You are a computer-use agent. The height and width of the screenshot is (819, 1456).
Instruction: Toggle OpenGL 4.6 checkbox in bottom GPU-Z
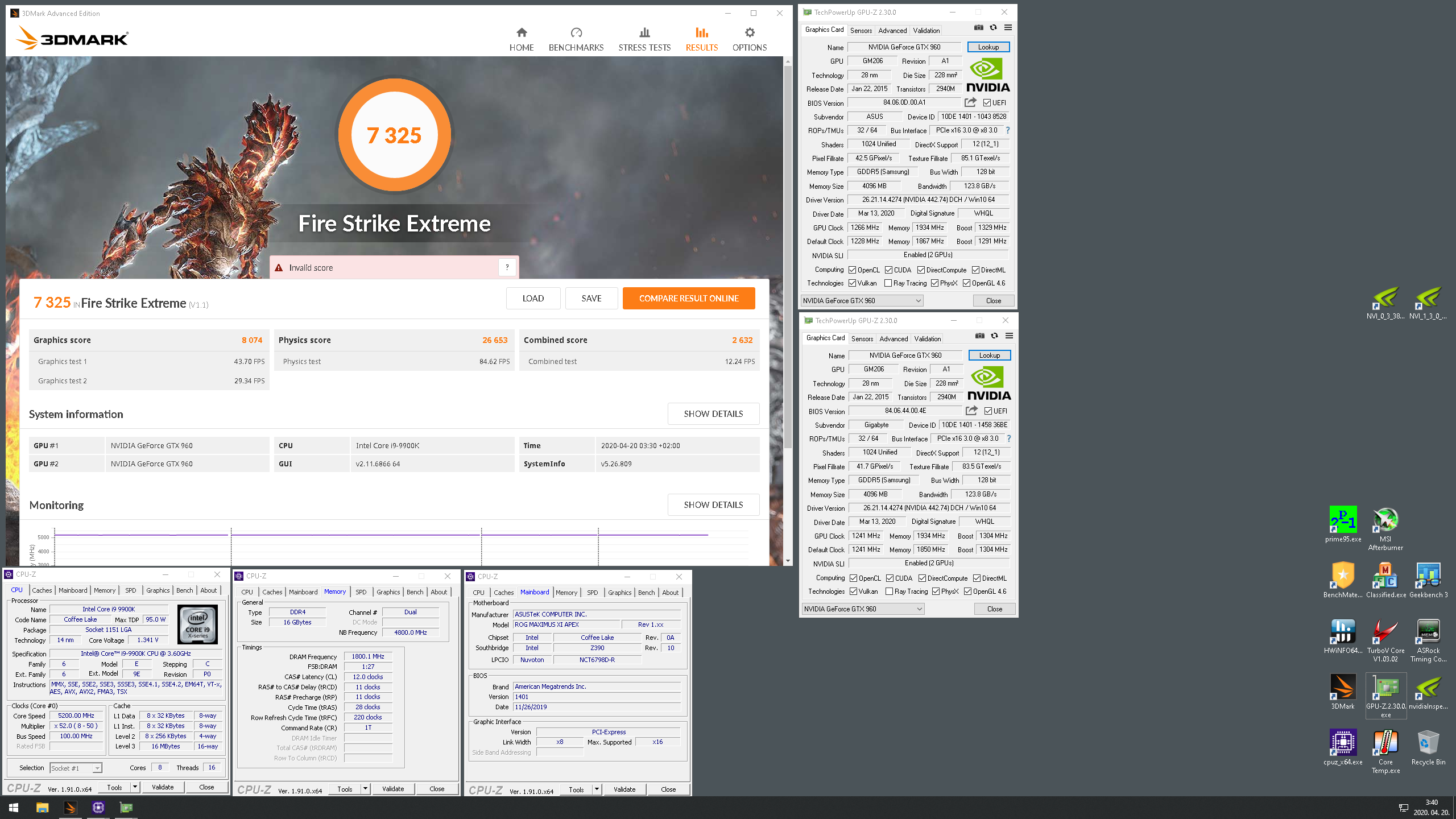pos(967,591)
